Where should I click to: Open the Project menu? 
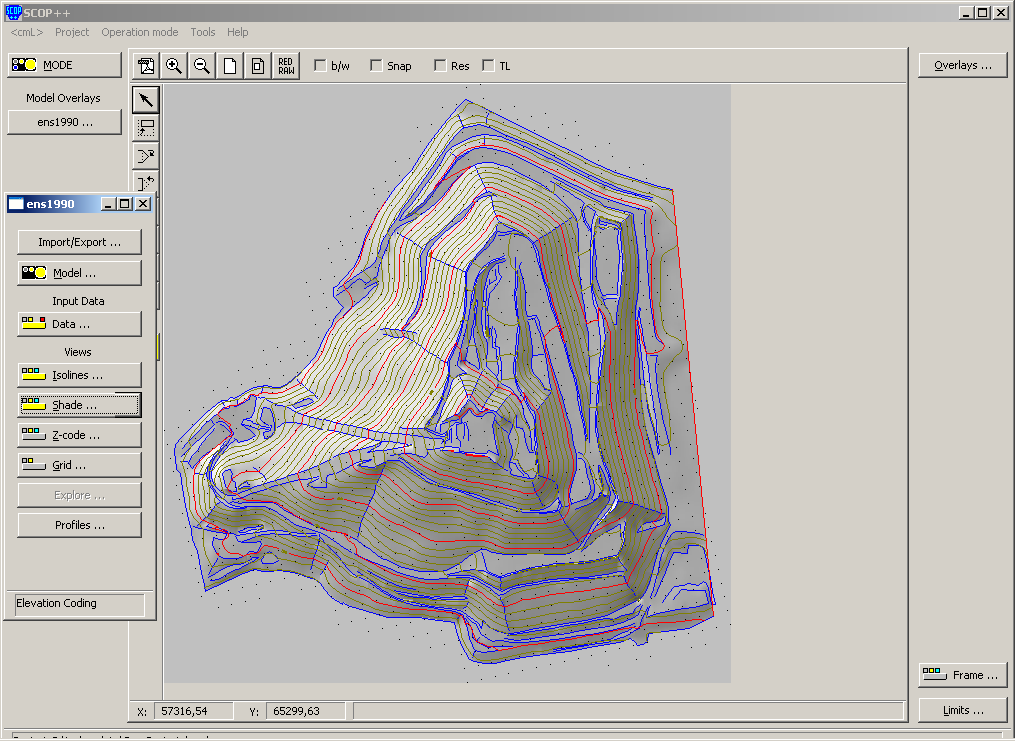pos(71,32)
